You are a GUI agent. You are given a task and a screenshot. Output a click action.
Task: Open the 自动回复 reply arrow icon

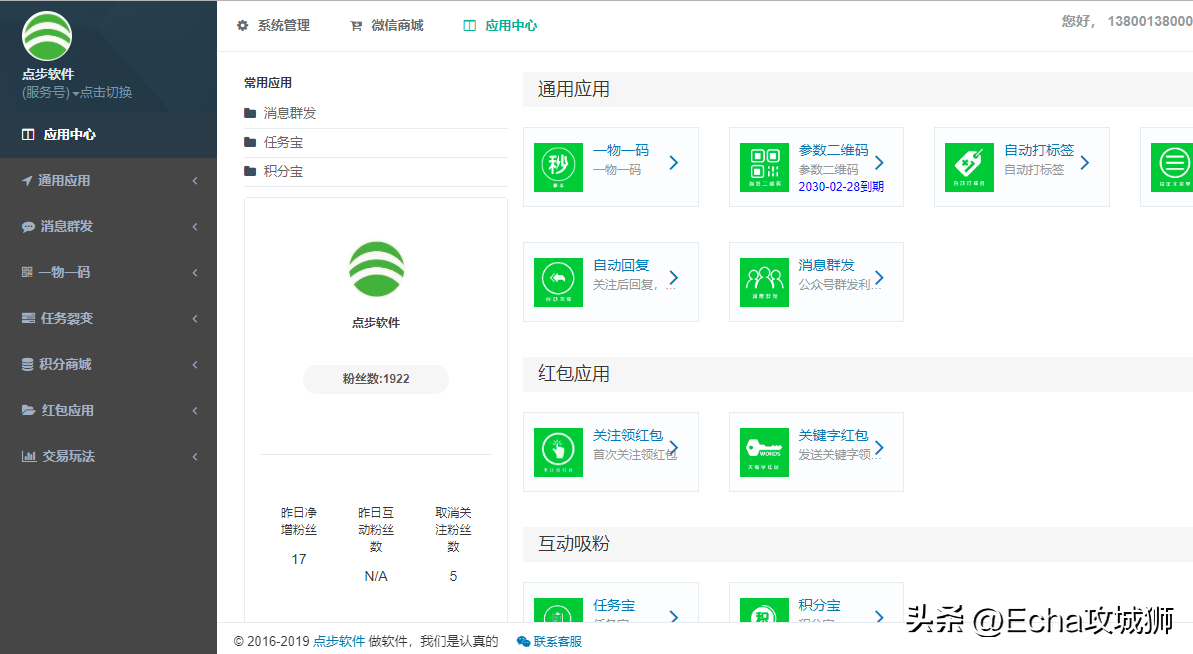(558, 282)
